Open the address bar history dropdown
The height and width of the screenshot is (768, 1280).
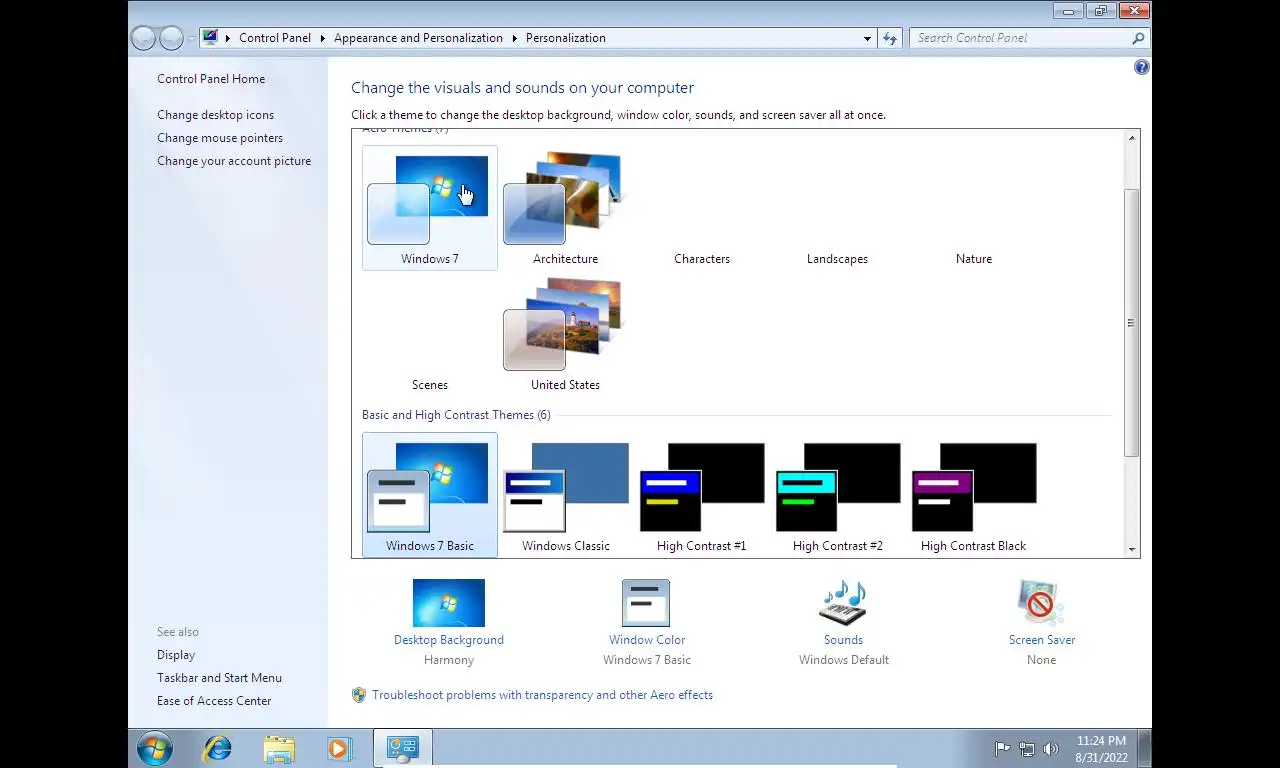[x=867, y=38]
